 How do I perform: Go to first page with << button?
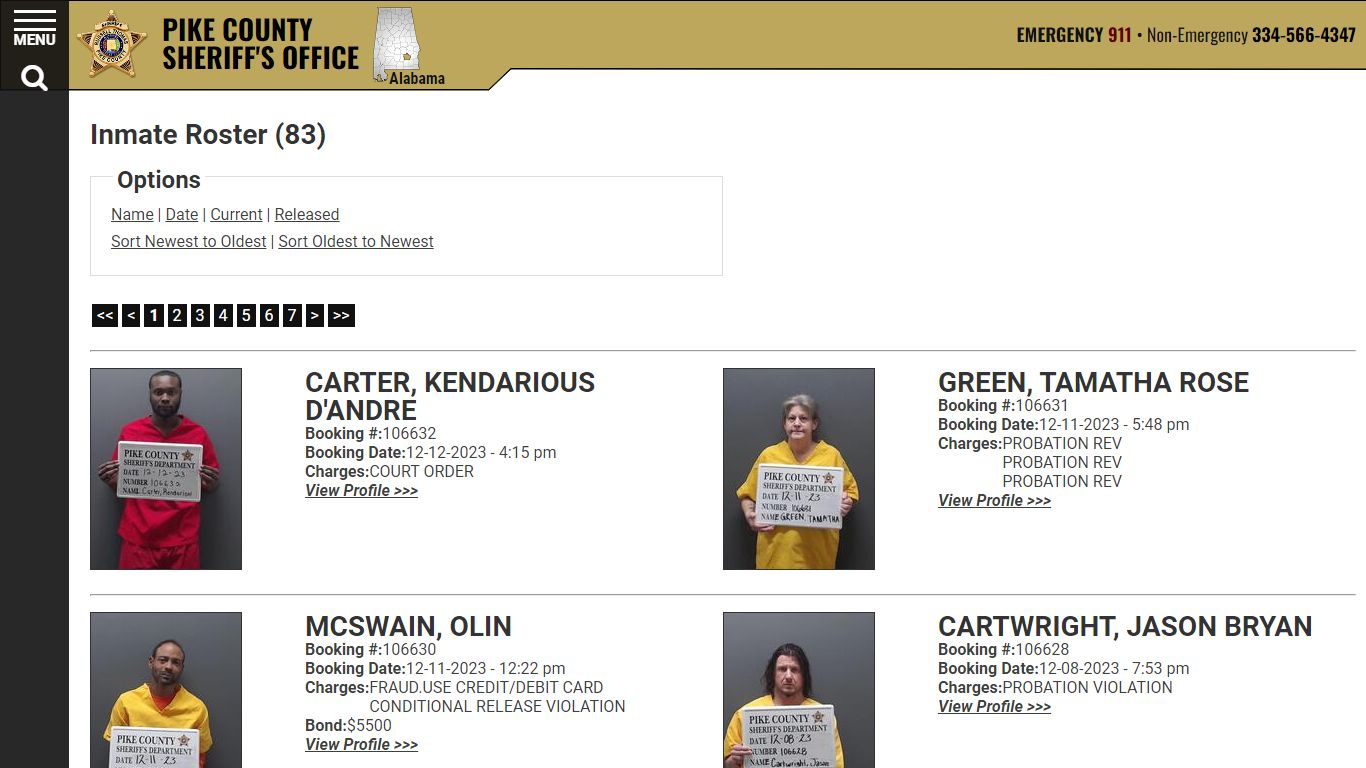pos(105,316)
